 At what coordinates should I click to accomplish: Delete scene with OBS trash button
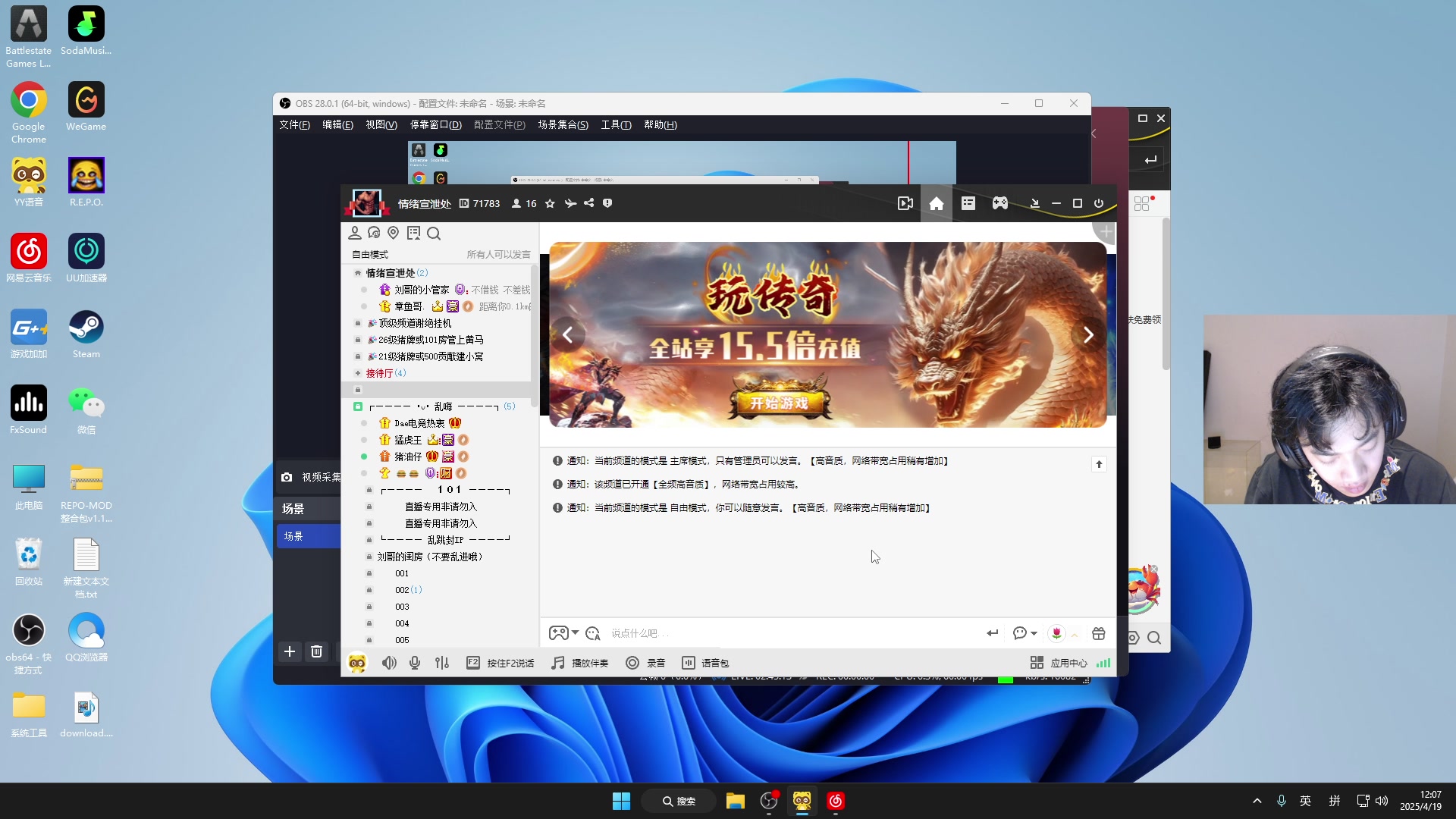(317, 651)
